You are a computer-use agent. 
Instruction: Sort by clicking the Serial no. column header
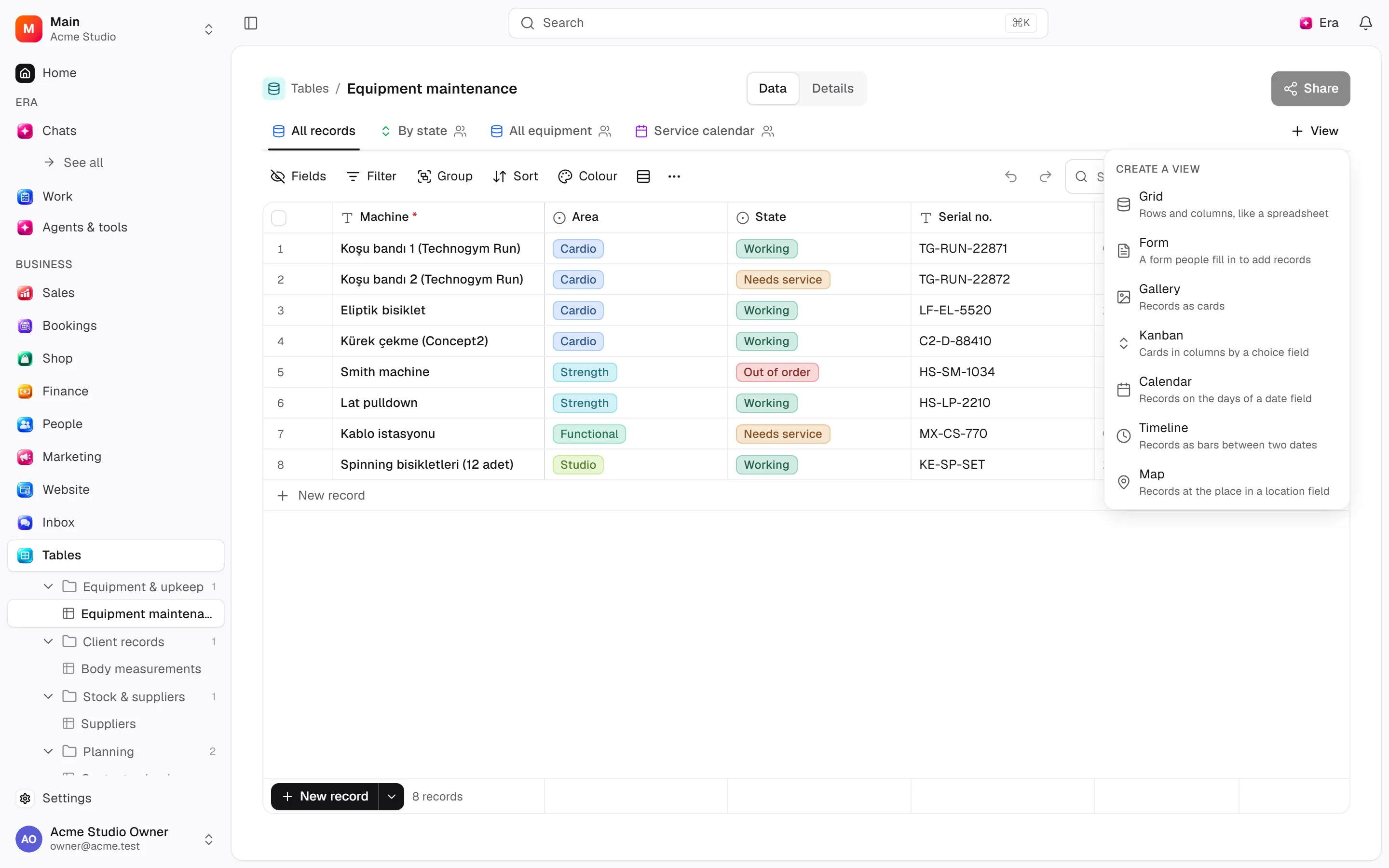(x=1002, y=217)
